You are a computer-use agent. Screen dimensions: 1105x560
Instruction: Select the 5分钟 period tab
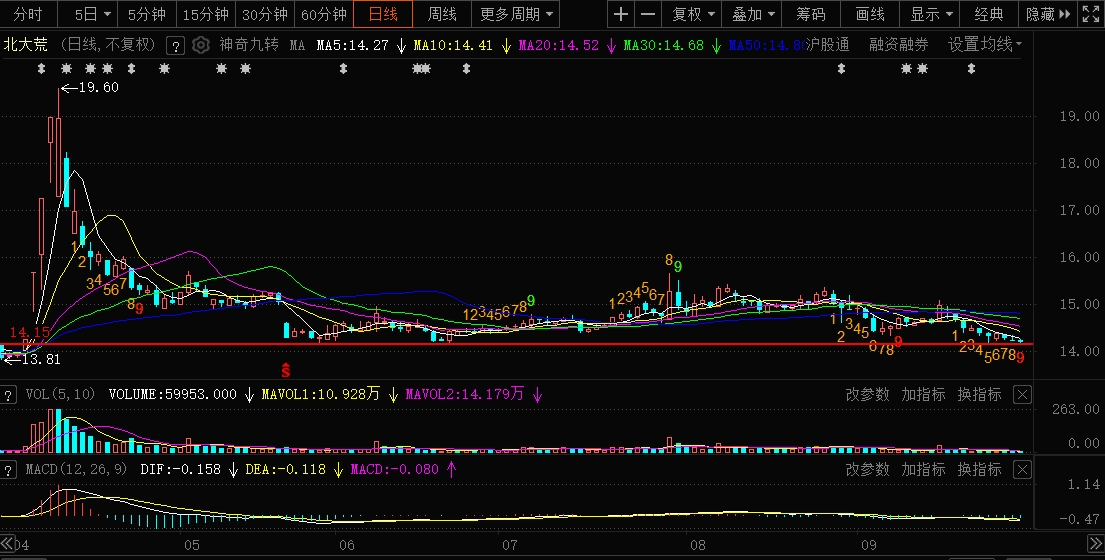coord(147,14)
